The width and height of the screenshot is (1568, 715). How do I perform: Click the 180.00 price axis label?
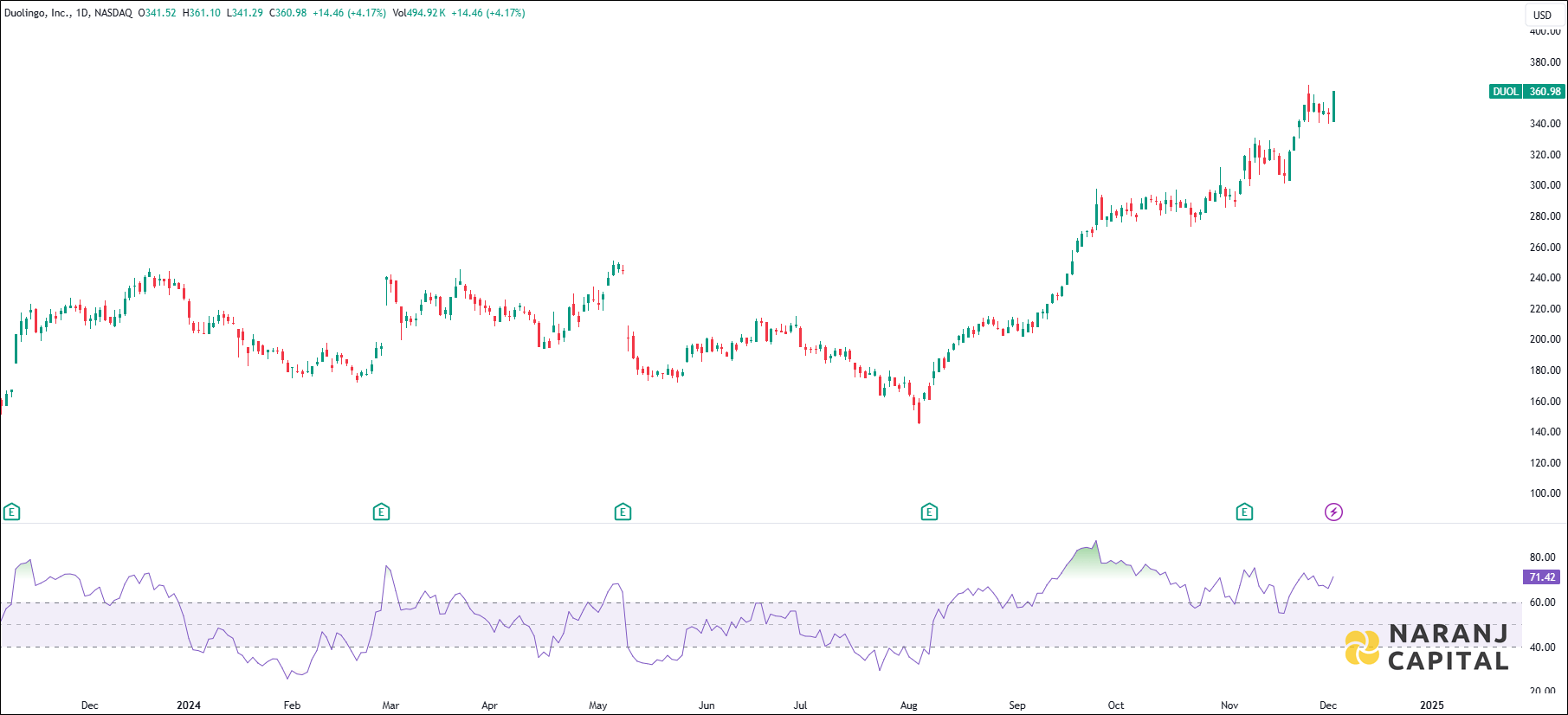point(1545,370)
